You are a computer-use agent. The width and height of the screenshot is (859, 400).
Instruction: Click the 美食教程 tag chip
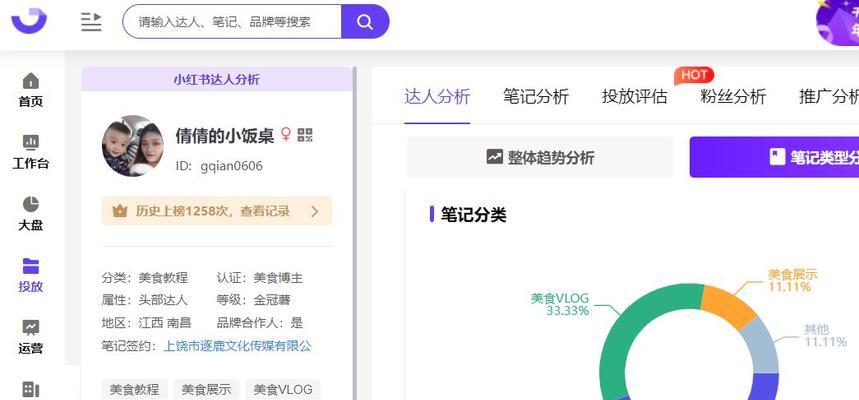pyautogui.click(x=134, y=390)
